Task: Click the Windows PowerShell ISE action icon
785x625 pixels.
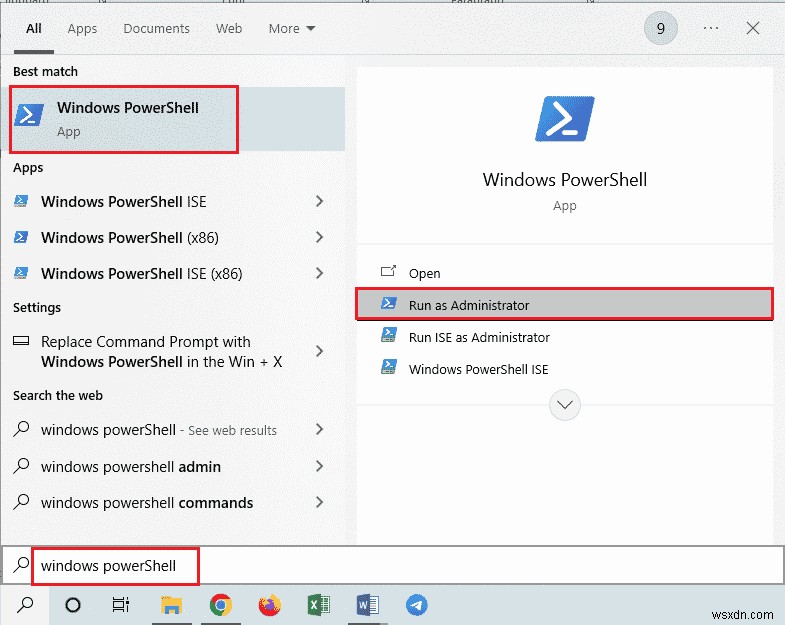Action: tap(388, 367)
